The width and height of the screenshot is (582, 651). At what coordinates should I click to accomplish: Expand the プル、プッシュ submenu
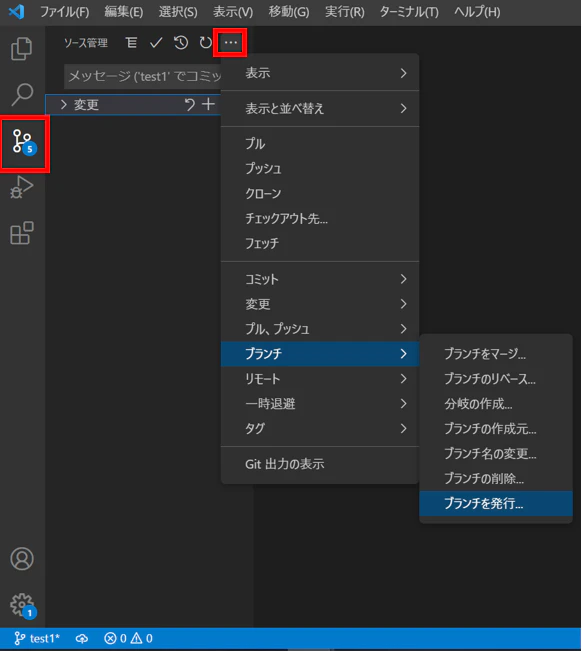320,329
